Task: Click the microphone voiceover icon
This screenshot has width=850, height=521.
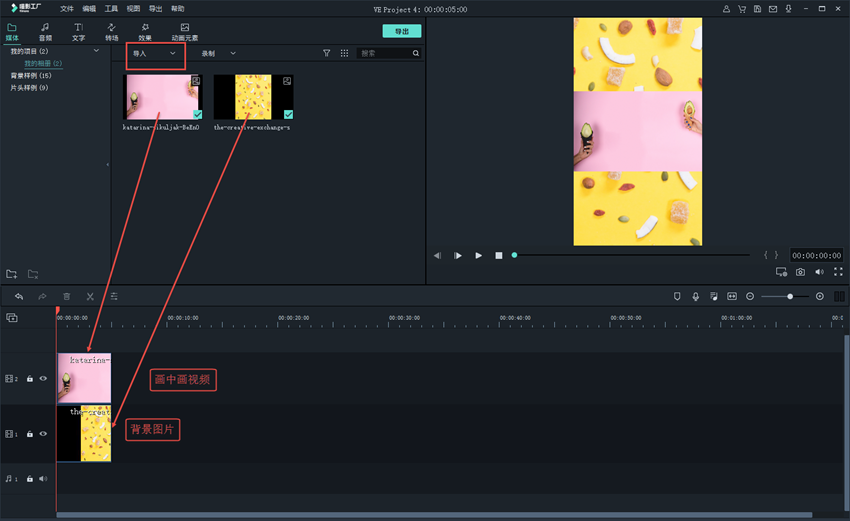Action: [695, 296]
